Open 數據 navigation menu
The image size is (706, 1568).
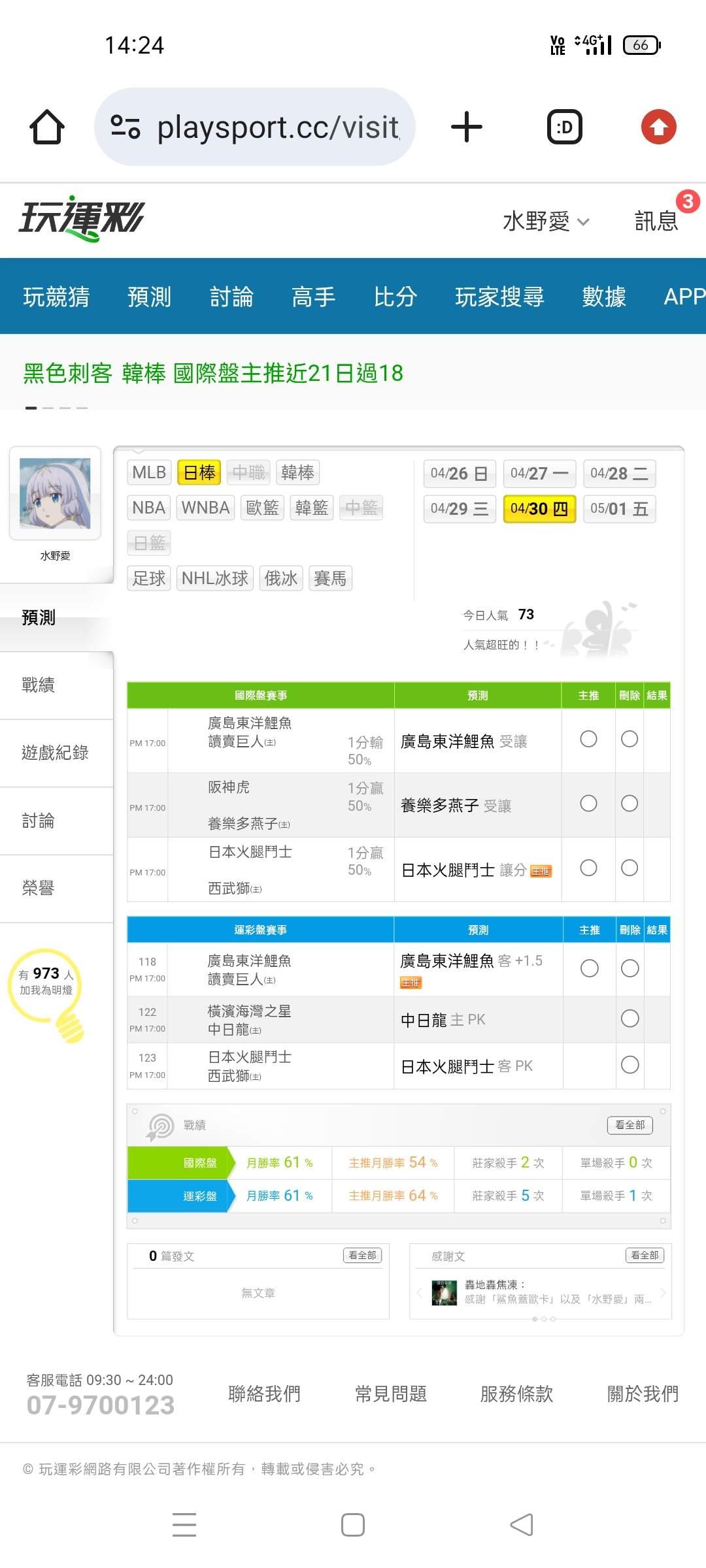pyautogui.click(x=604, y=297)
